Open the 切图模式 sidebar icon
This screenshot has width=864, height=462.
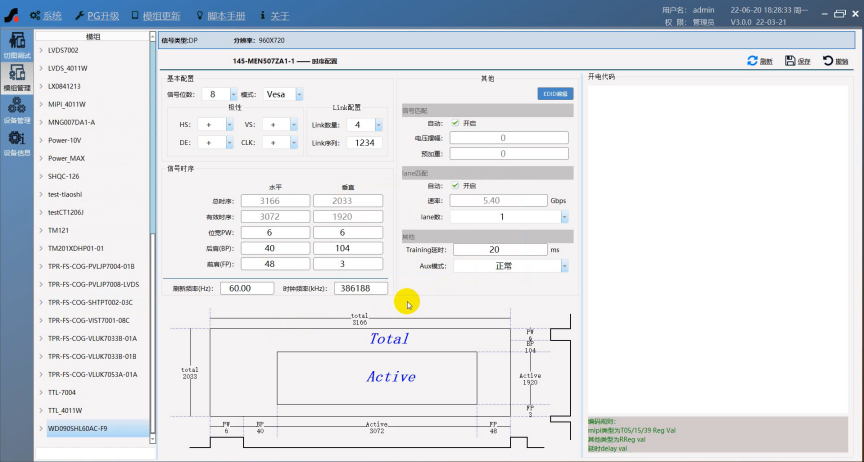(17, 45)
